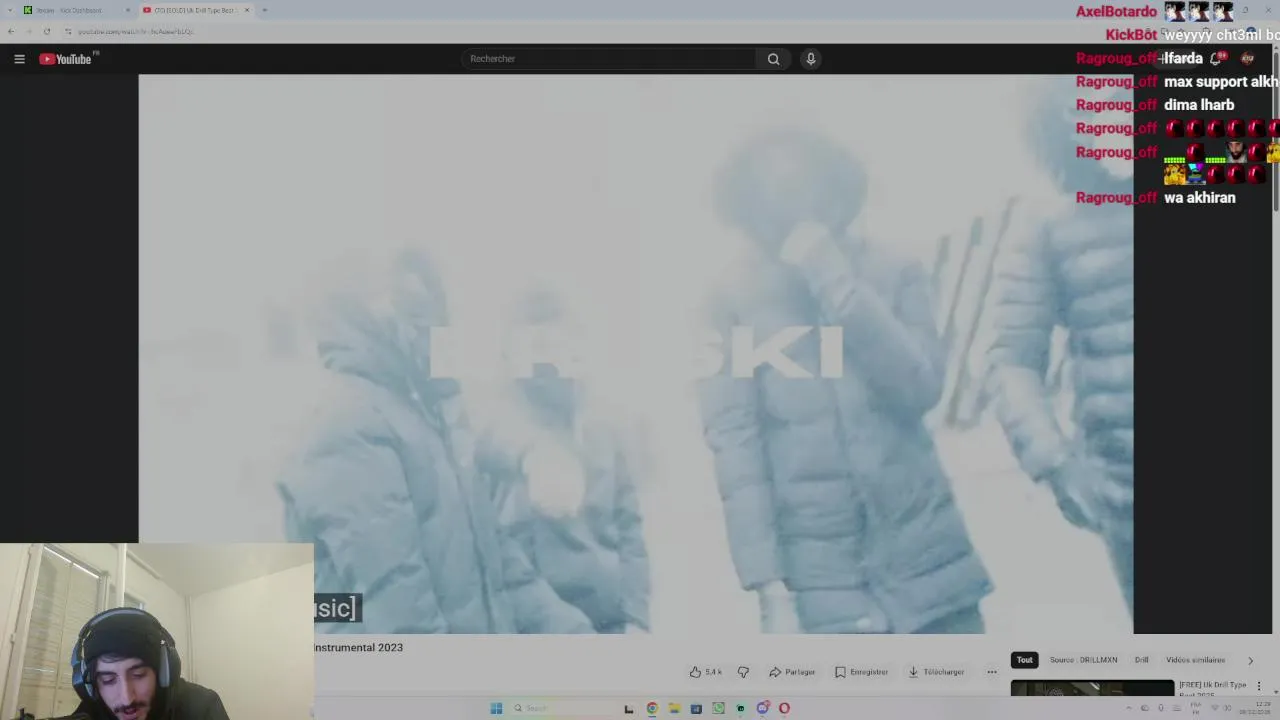Select the Source : DRILLMXN chip
The width and height of the screenshot is (1280, 720).
click(x=1083, y=660)
